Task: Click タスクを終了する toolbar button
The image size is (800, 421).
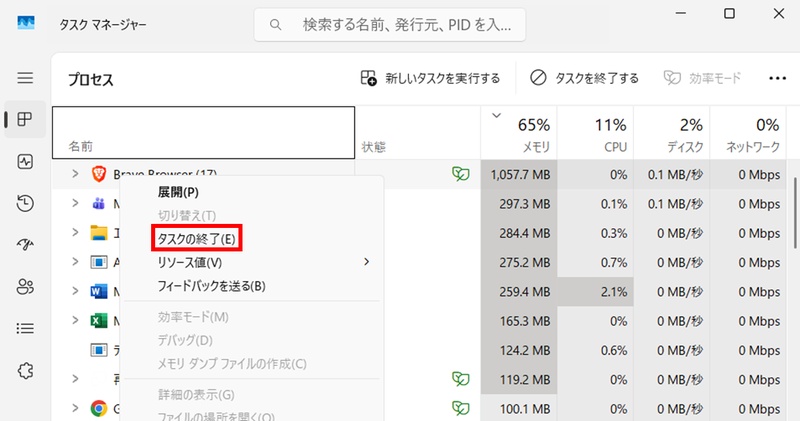Action: tap(584, 78)
